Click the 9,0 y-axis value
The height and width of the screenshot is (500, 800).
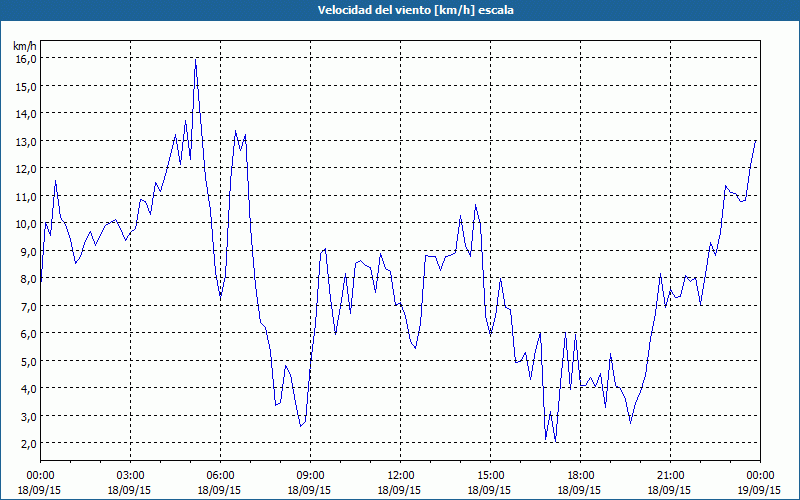point(28,252)
